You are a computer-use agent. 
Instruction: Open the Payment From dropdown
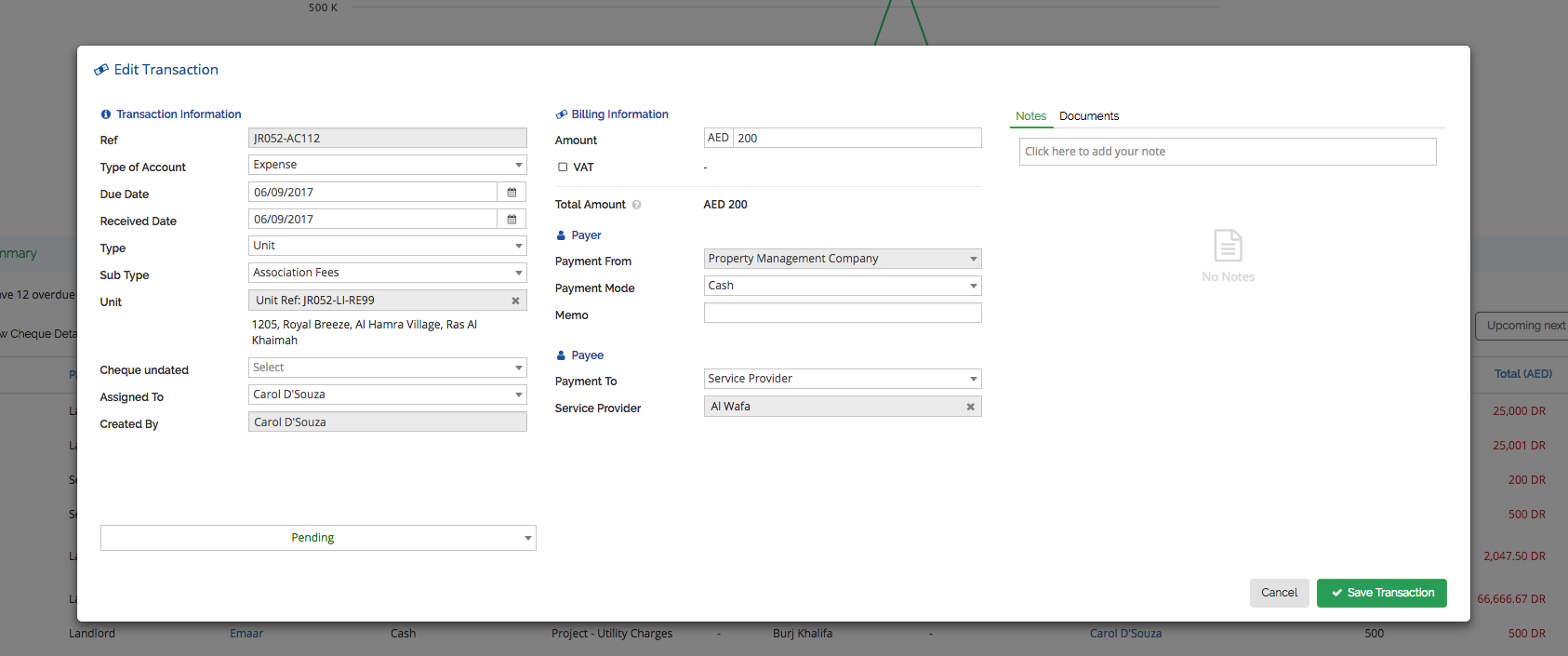coord(843,259)
